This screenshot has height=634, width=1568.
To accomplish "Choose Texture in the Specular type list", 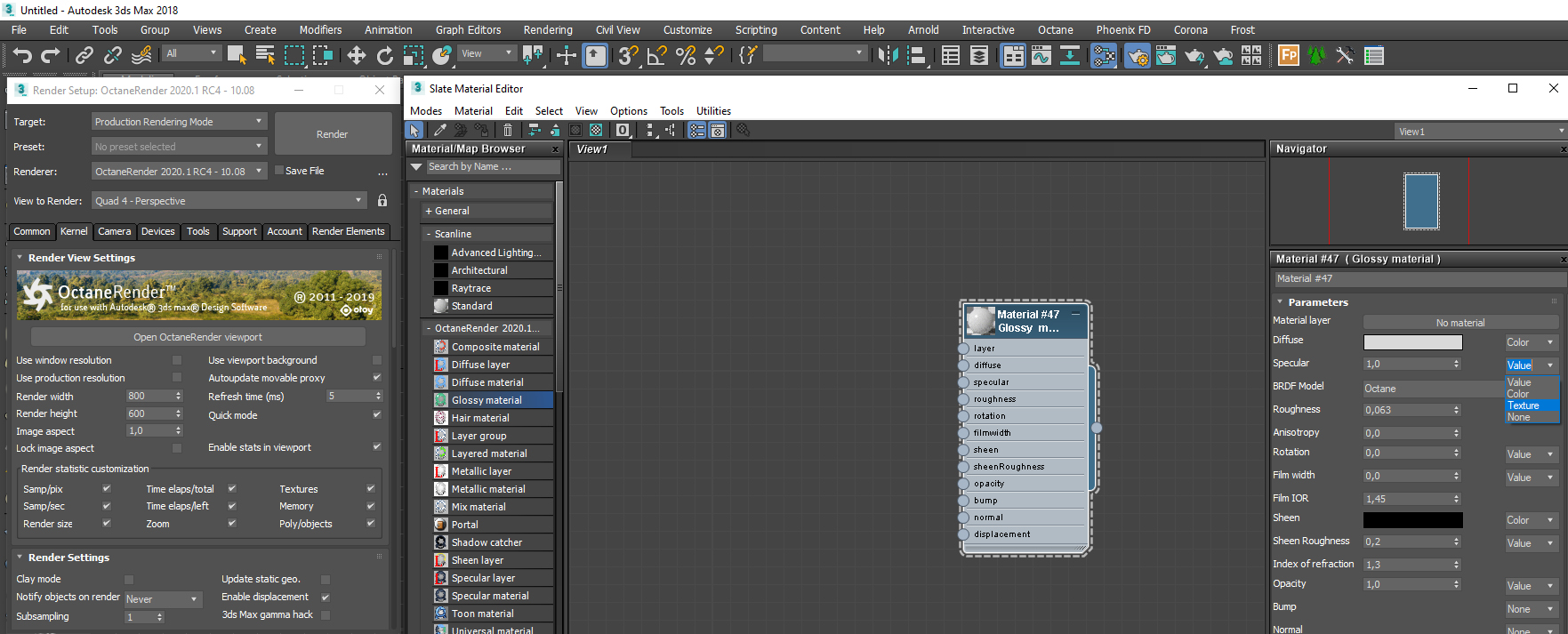I will point(1524,405).
